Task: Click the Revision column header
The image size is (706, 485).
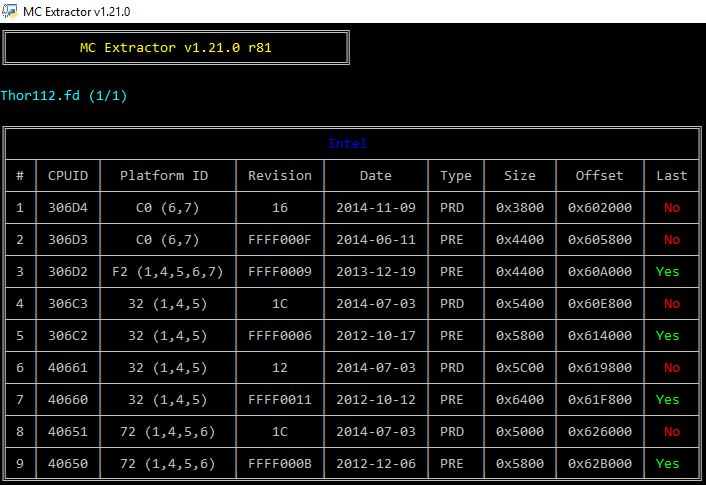Action: point(280,176)
